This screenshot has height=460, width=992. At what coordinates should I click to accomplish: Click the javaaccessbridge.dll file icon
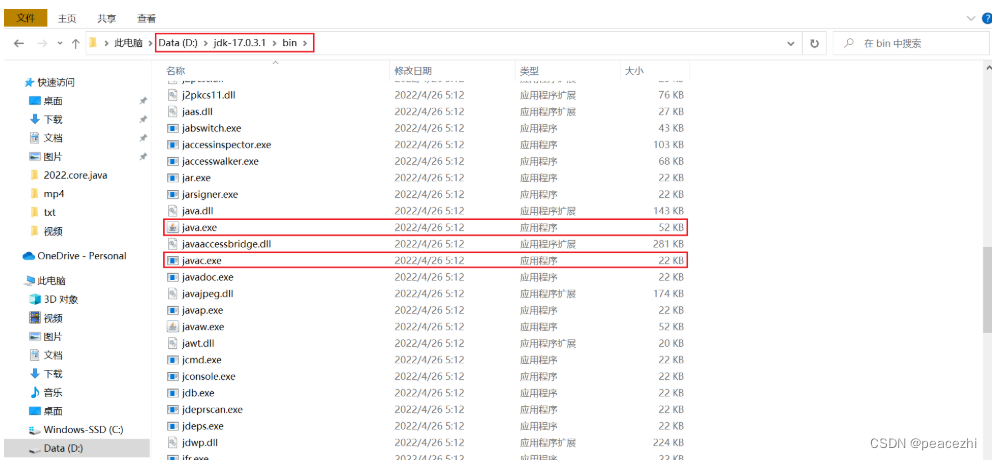[173, 244]
